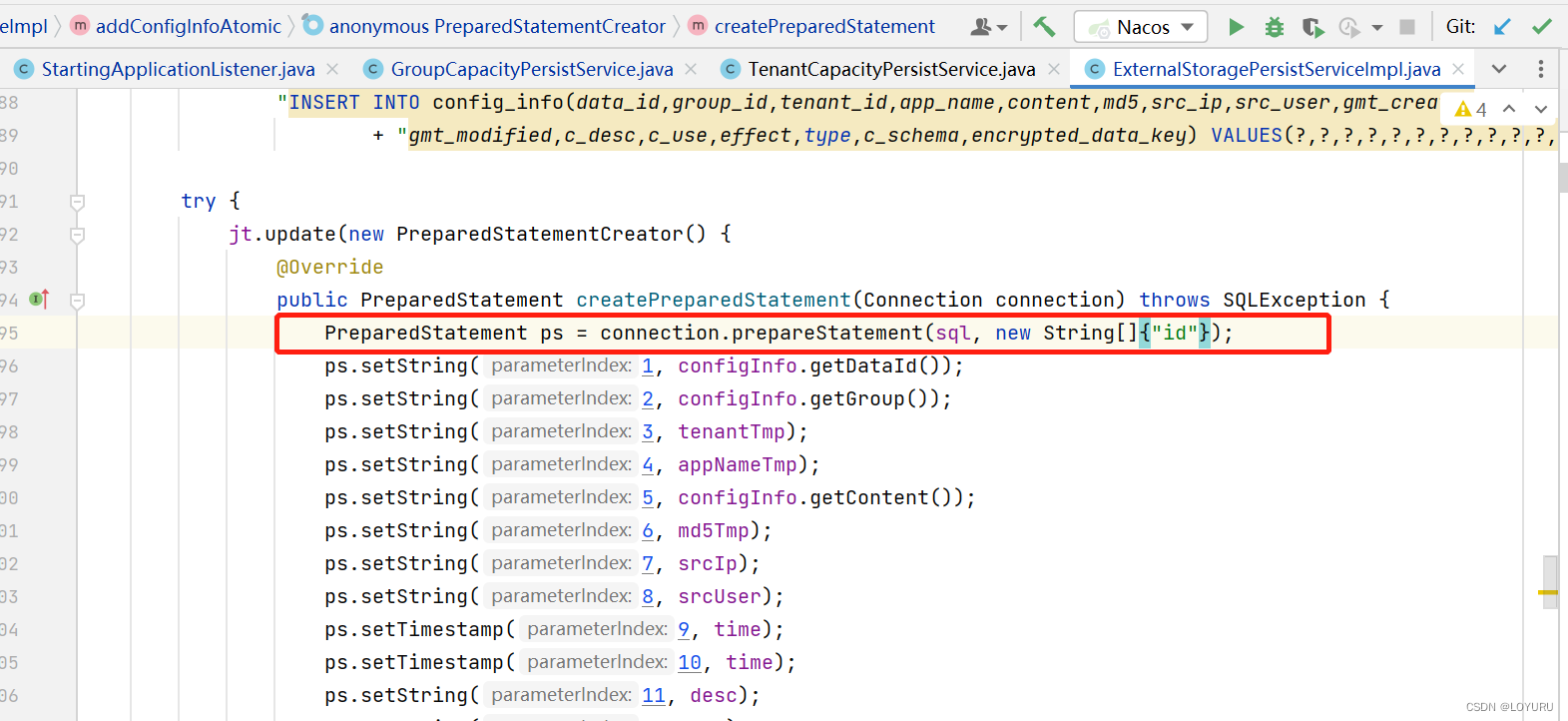Close the StartingApplicationListener.java tab
Image resolution: width=1568 pixels, height=721 pixels.
pos(332,69)
